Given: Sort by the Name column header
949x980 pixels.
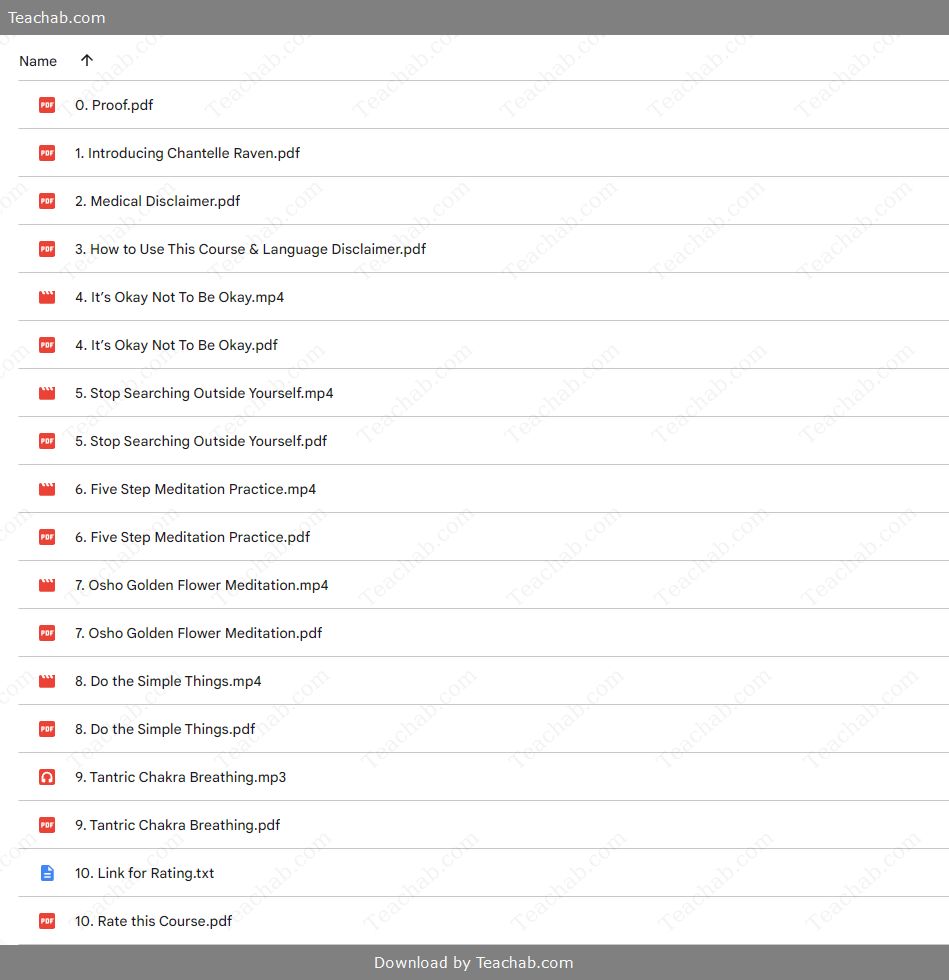Looking at the screenshot, I should tap(38, 61).
